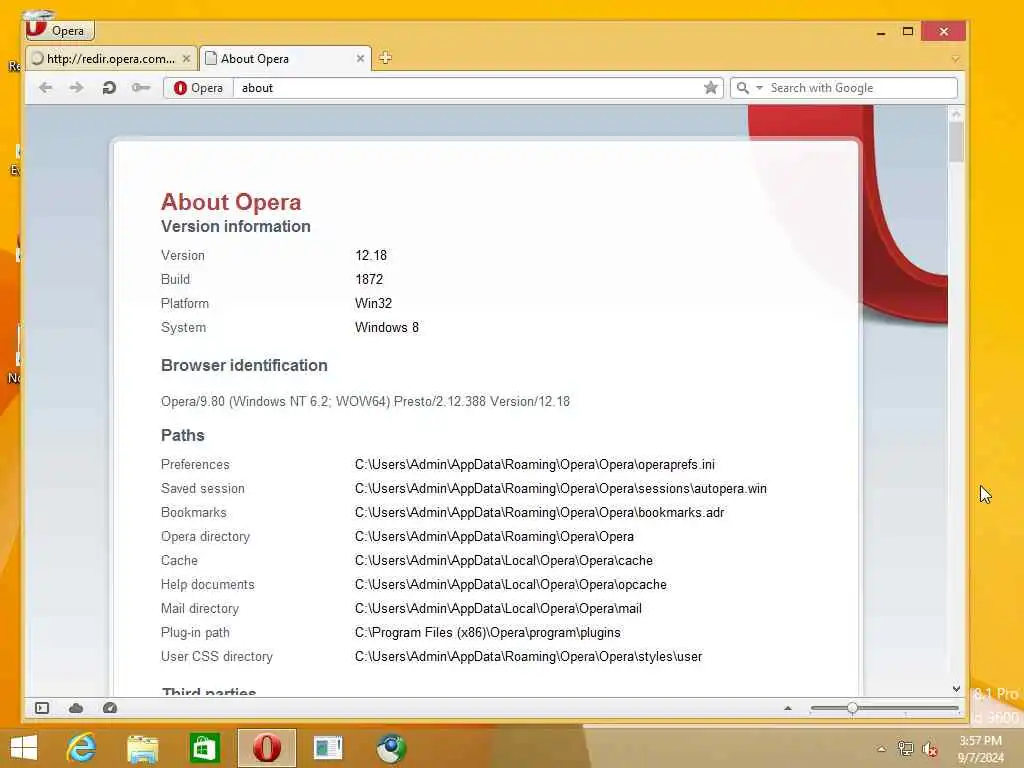The image size is (1024, 768).
Task: Click the system value 'Windows 8'
Action: pyautogui.click(x=387, y=328)
